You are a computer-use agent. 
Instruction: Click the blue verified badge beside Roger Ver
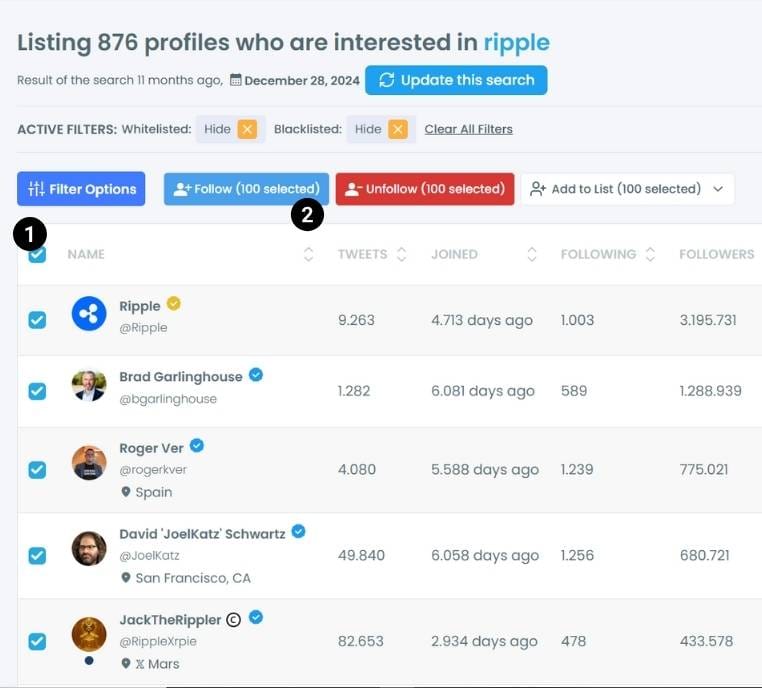click(197, 446)
